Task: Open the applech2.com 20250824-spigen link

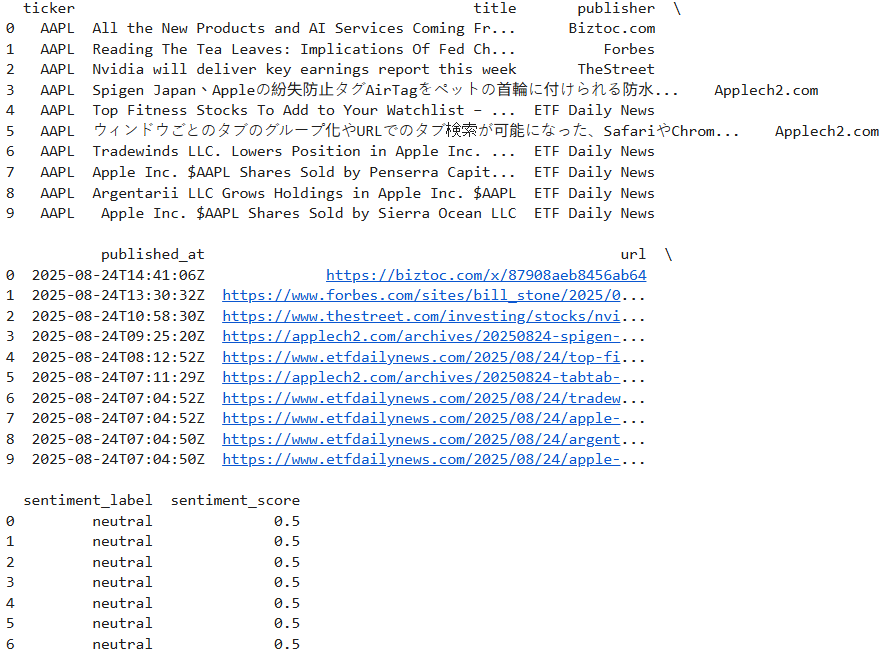Action: click(421, 336)
